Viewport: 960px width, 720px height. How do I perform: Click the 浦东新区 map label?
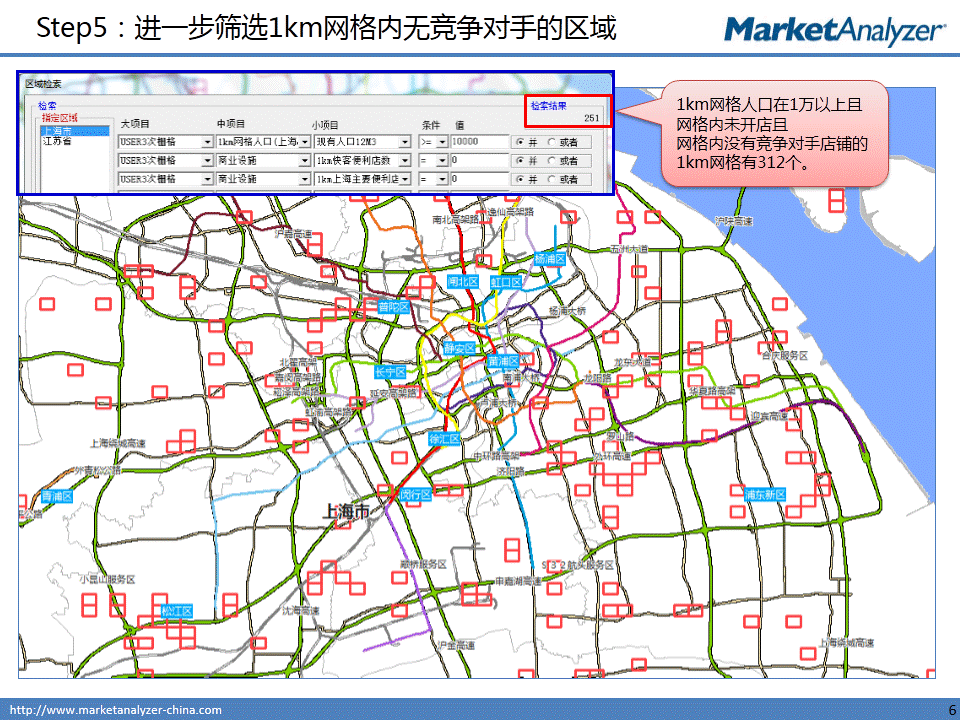[765, 495]
